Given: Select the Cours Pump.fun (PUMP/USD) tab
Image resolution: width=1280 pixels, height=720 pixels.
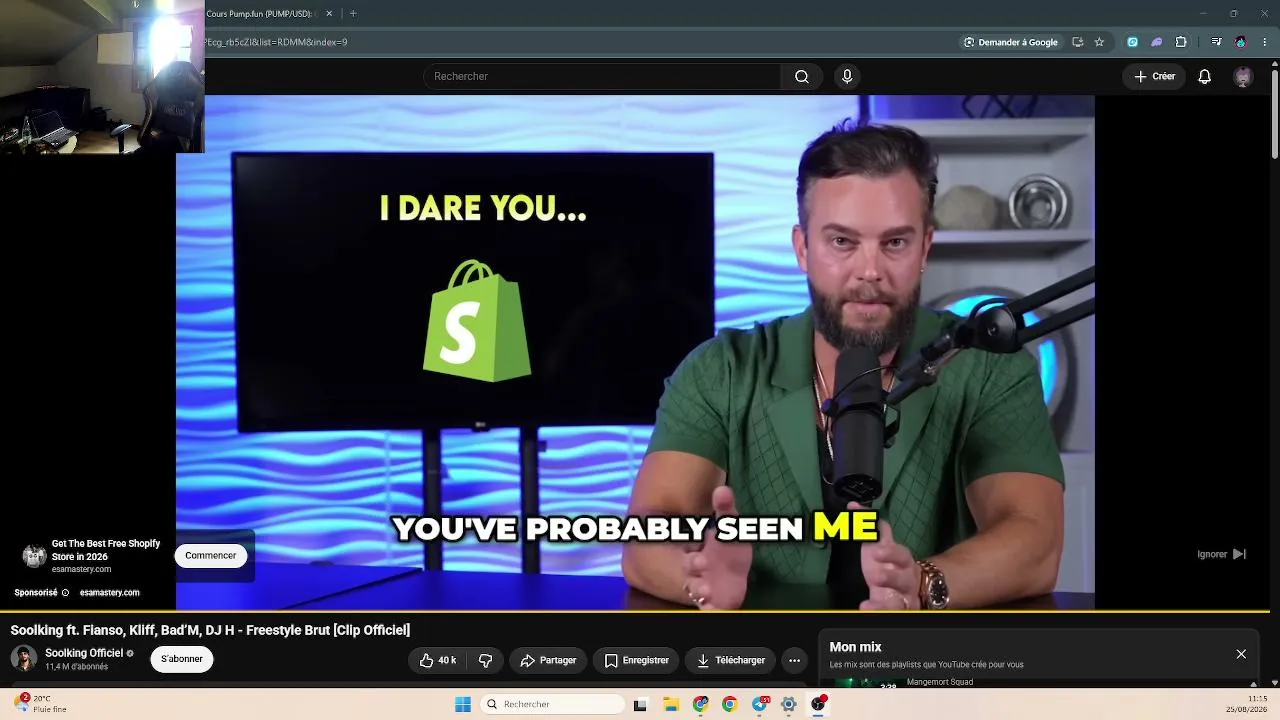Looking at the screenshot, I should pyautogui.click(x=260, y=14).
